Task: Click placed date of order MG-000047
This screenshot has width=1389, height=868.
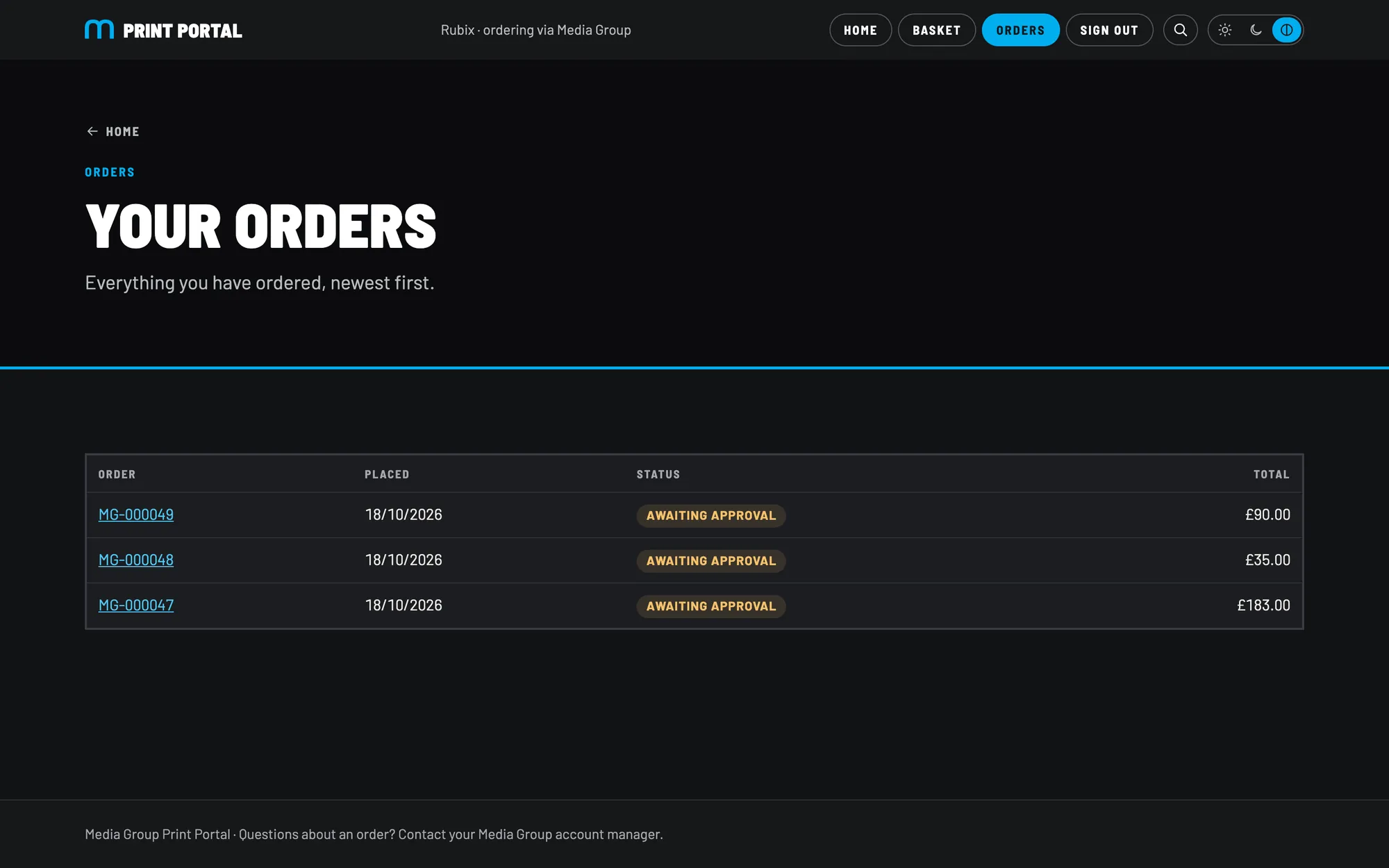Action: [x=404, y=606]
